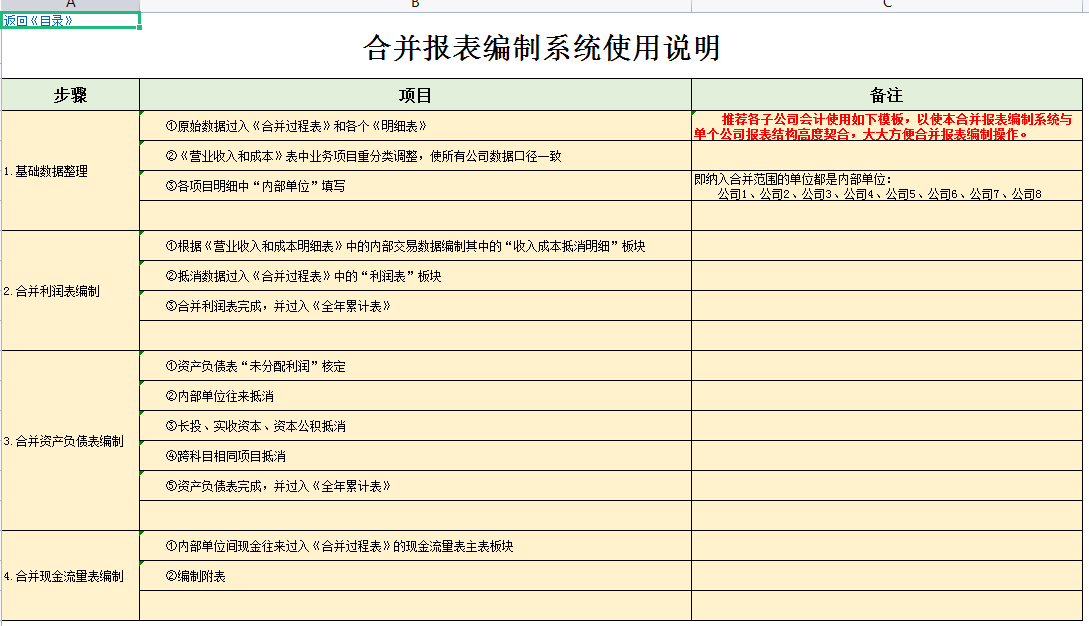The width and height of the screenshot is (1089, 626).
Task: Click cell about 现金往来过入《合并过程表》
Action: [414, 545]
